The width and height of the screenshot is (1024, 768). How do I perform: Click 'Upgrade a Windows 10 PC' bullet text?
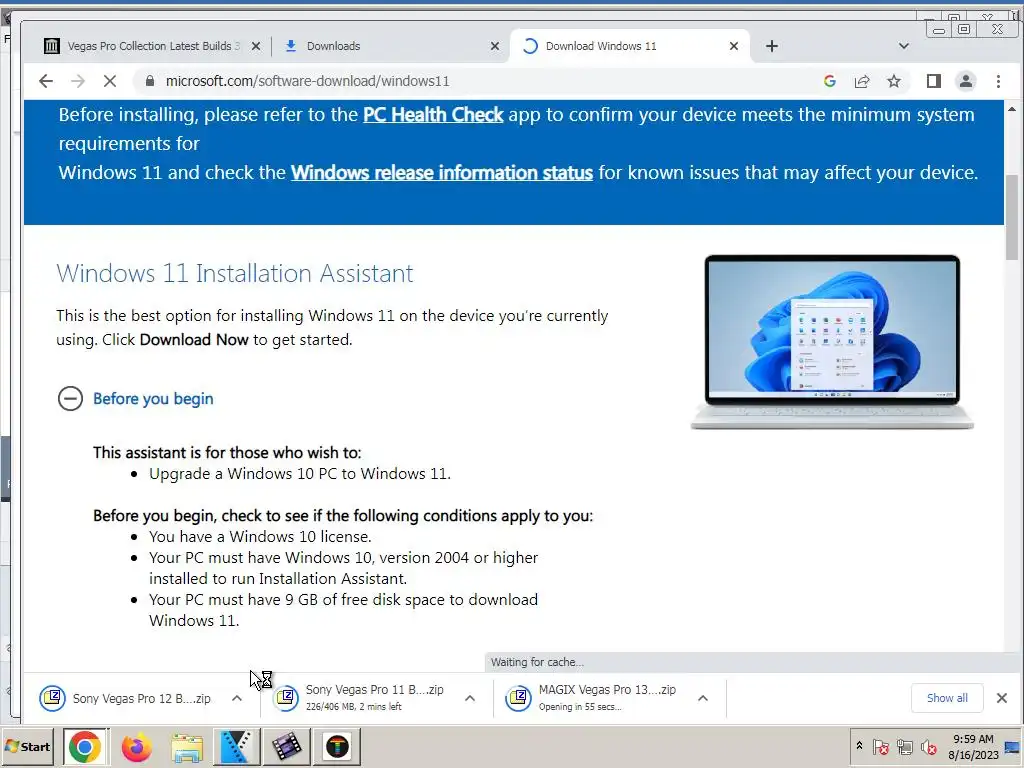[300, 473]
